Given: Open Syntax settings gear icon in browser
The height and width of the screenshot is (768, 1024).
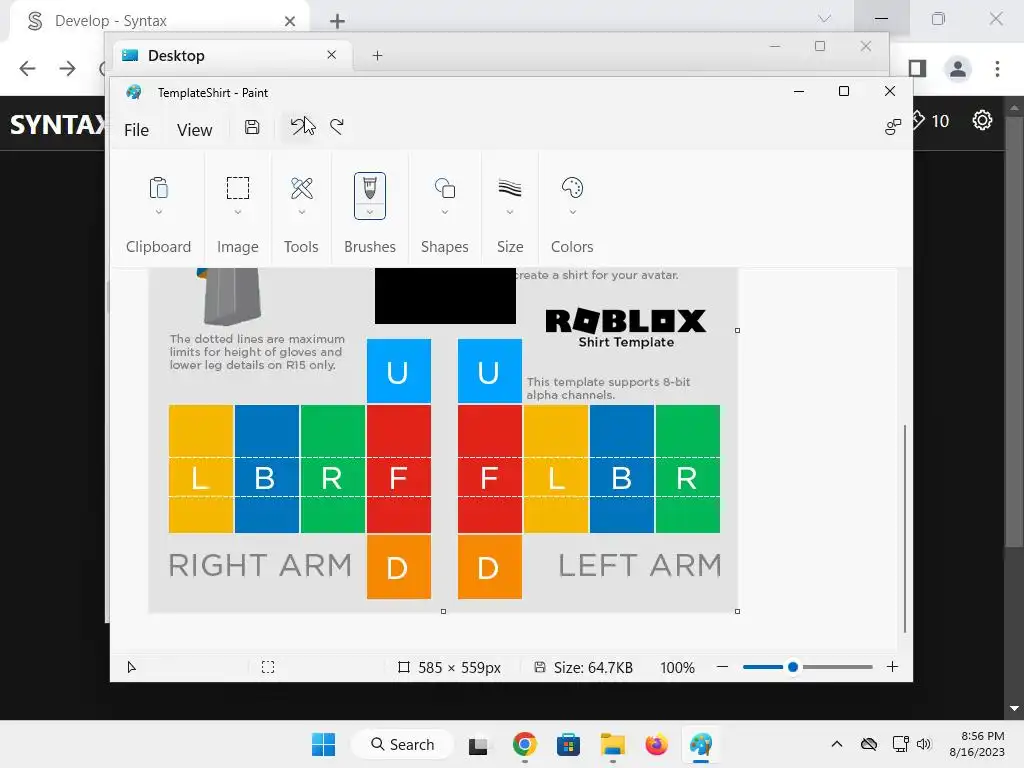Looking at the screenshot, I should [x=982, y=120].
